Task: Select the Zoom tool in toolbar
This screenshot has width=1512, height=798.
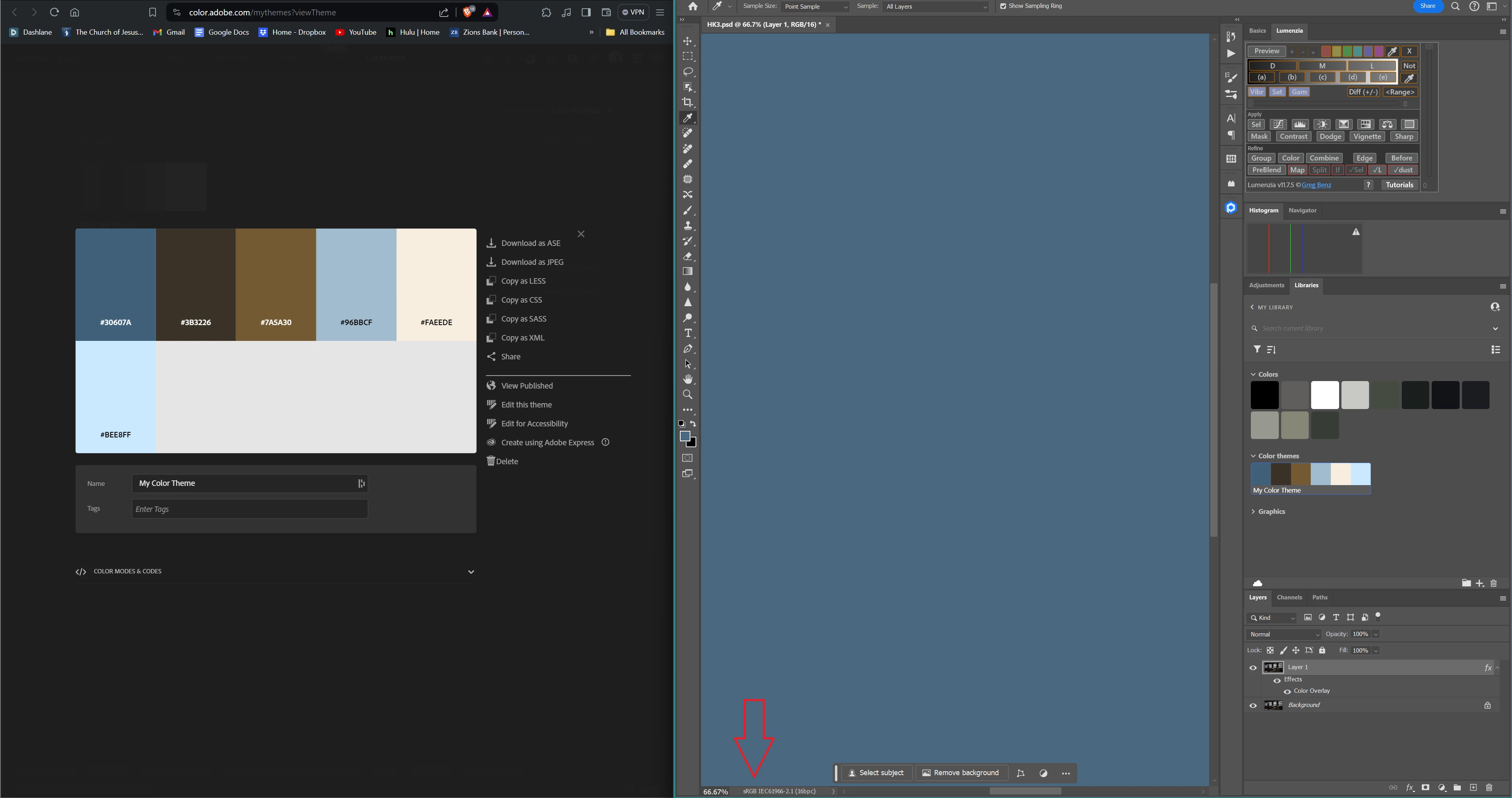Action: click(x=687, y=394)
